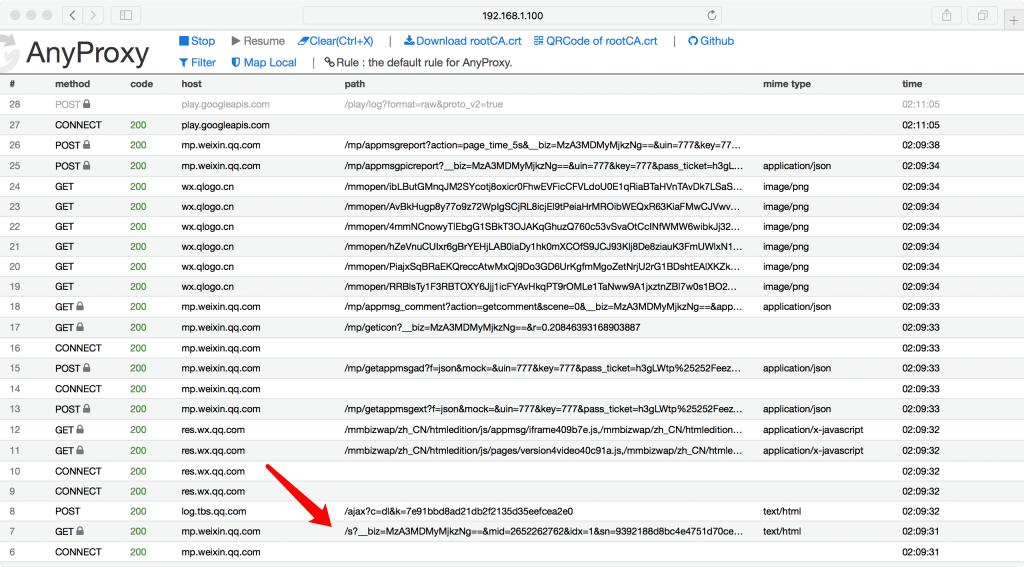Click lock icon on row 26 POST
The height and width of the screenshot is (567, 1024).
pyautogui.click(x=86, y=144)
